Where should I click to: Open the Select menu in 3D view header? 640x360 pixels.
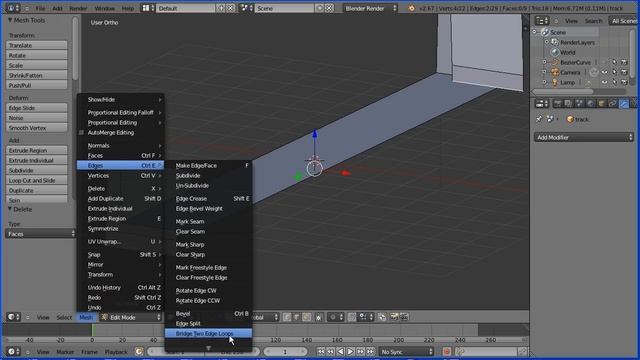(x=64, y=317)
